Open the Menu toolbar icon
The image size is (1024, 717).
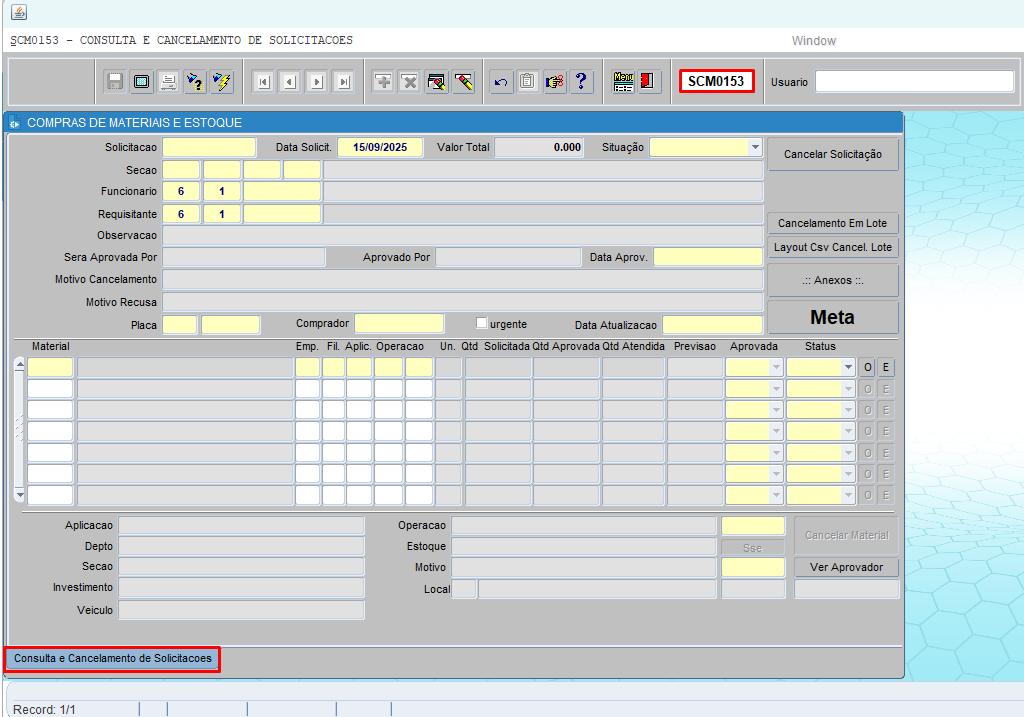click(x=623, y=82)
